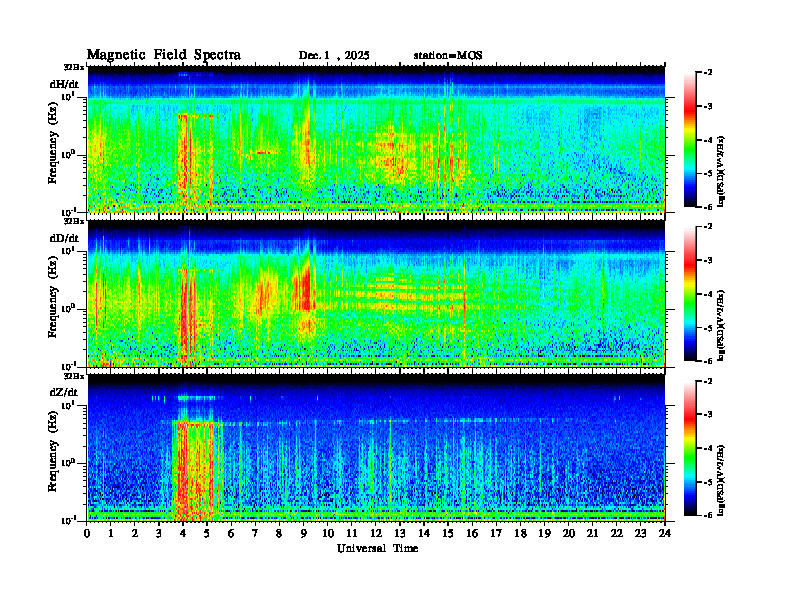Click hour '14' on Universal Time axis
The height and width of the screenshot is (612, 792).
click(424, 533)
